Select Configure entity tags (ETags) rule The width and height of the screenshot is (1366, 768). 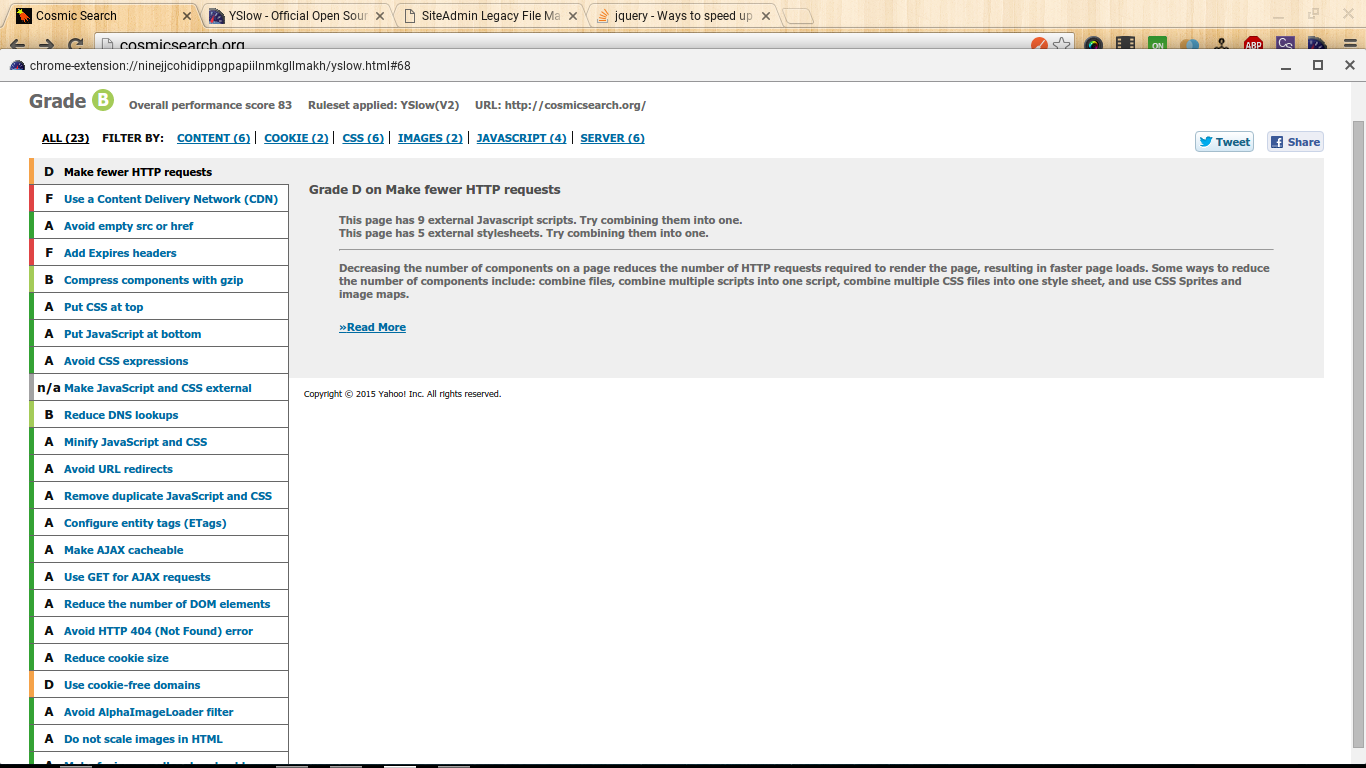[x=159, y=523]
